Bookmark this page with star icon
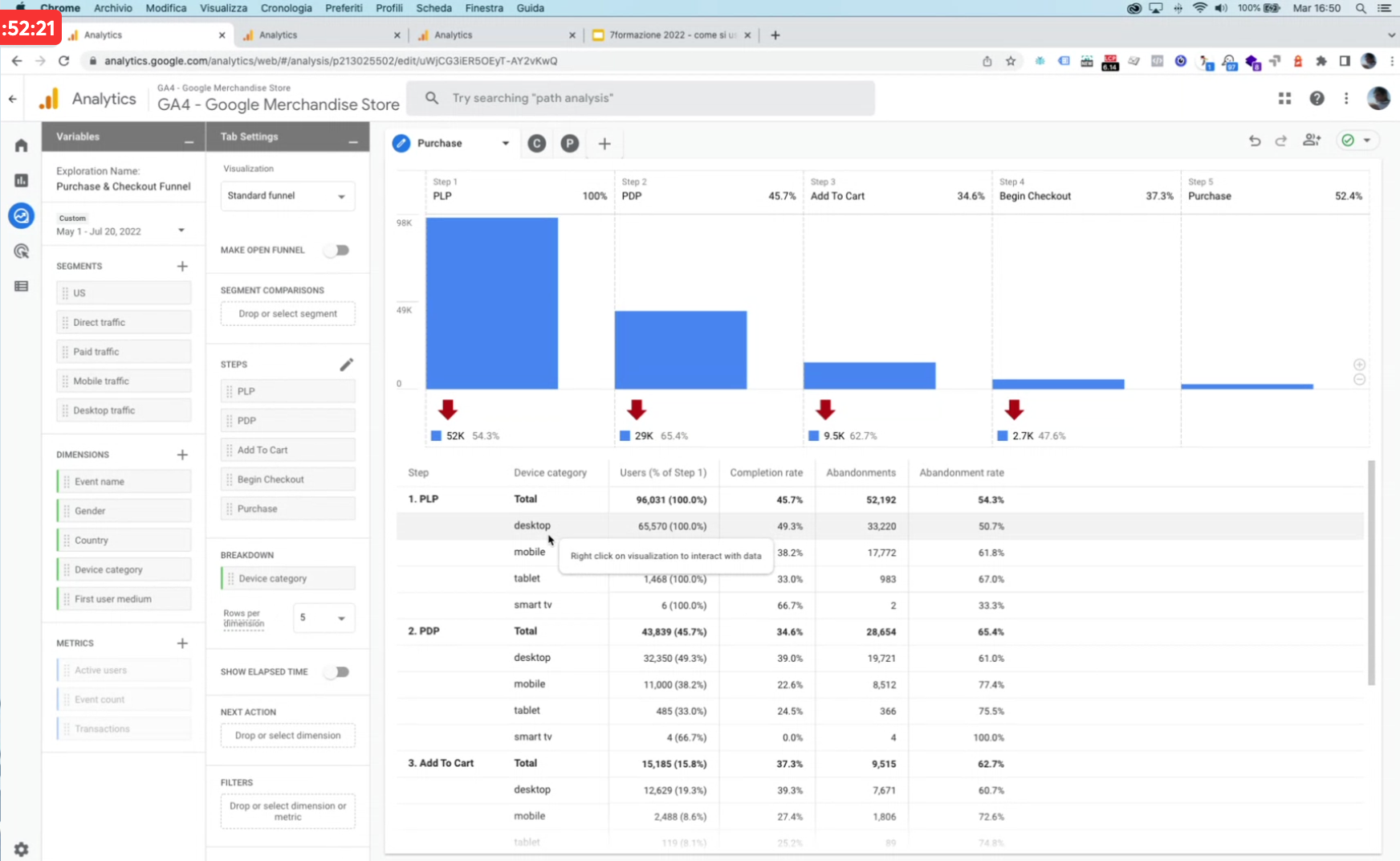 point(1011,61)
